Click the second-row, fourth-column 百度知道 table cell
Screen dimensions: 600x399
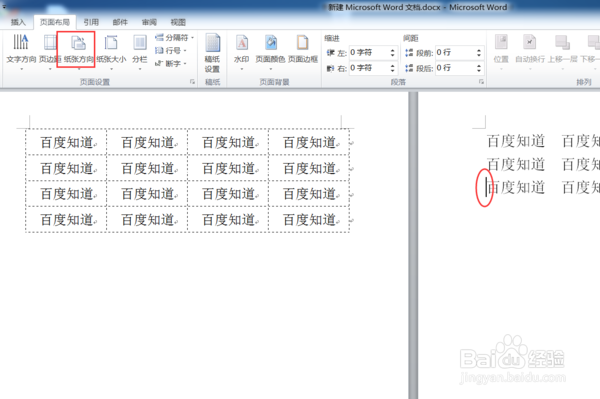point(309,168)
